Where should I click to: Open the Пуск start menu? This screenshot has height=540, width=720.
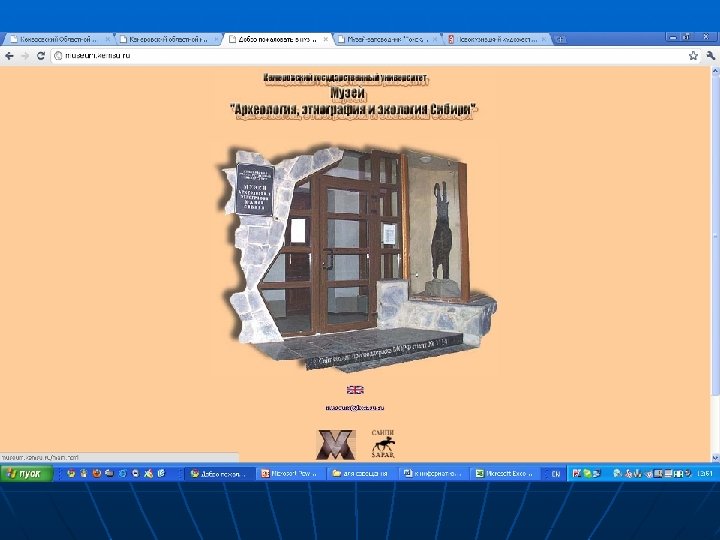(27, 473)
